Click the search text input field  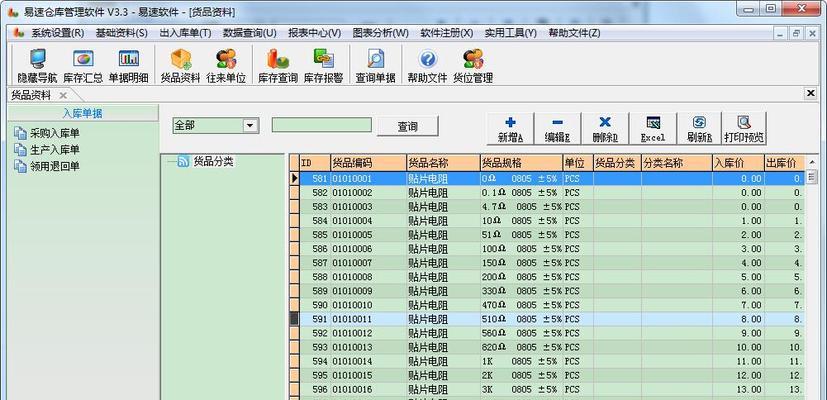pyautogui.click(x=322, y=125)
